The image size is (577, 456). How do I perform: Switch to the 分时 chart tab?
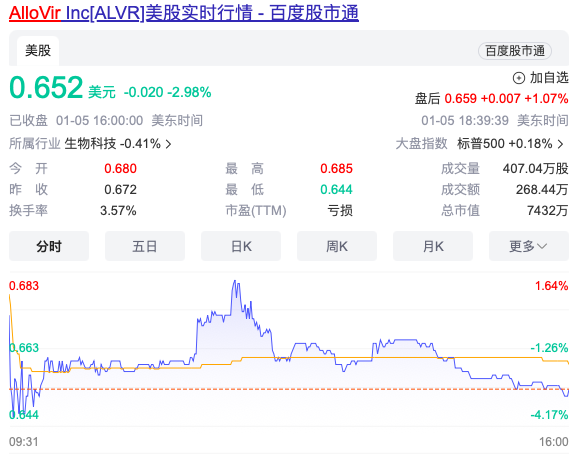[x=49, y=246]
